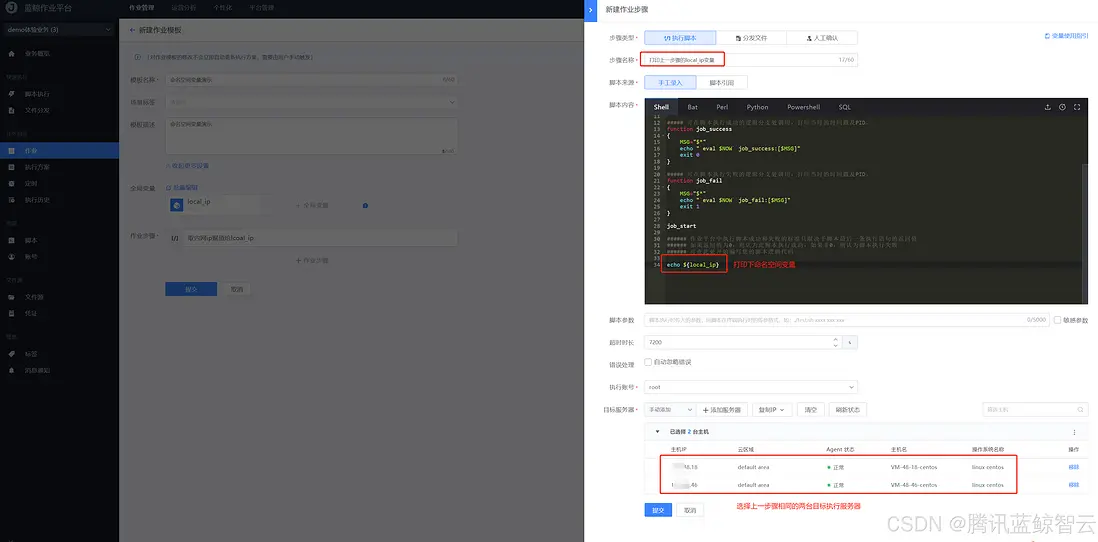Screen dimensions: 1098x542
Task: Open 定时 in the sidebar
Action: [x=31, y=183]
